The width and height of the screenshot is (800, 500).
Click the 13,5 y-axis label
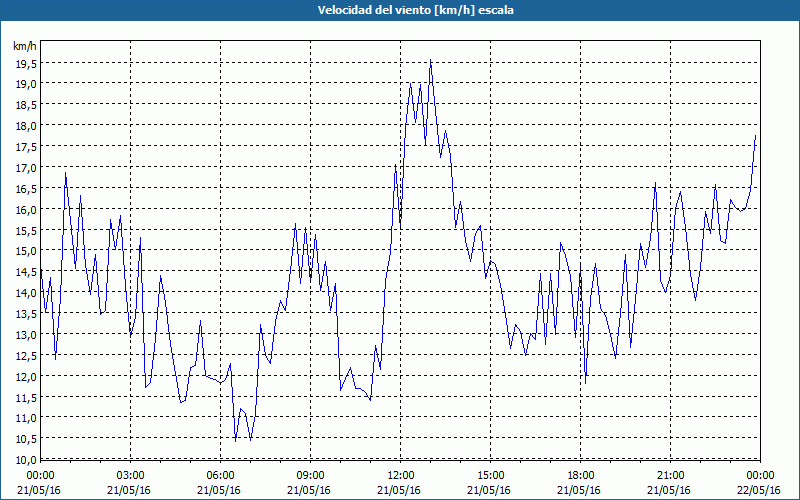(25, 313)
